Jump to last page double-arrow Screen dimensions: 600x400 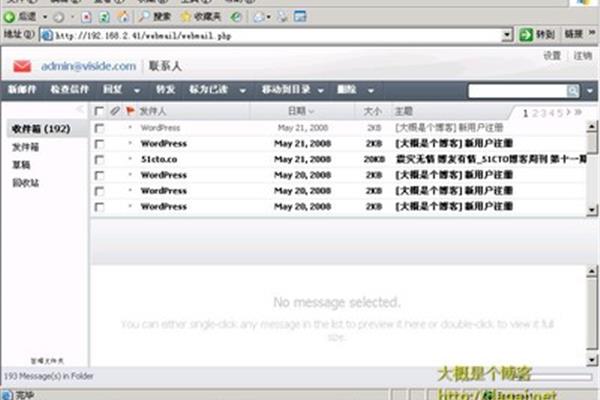(578, 112)
